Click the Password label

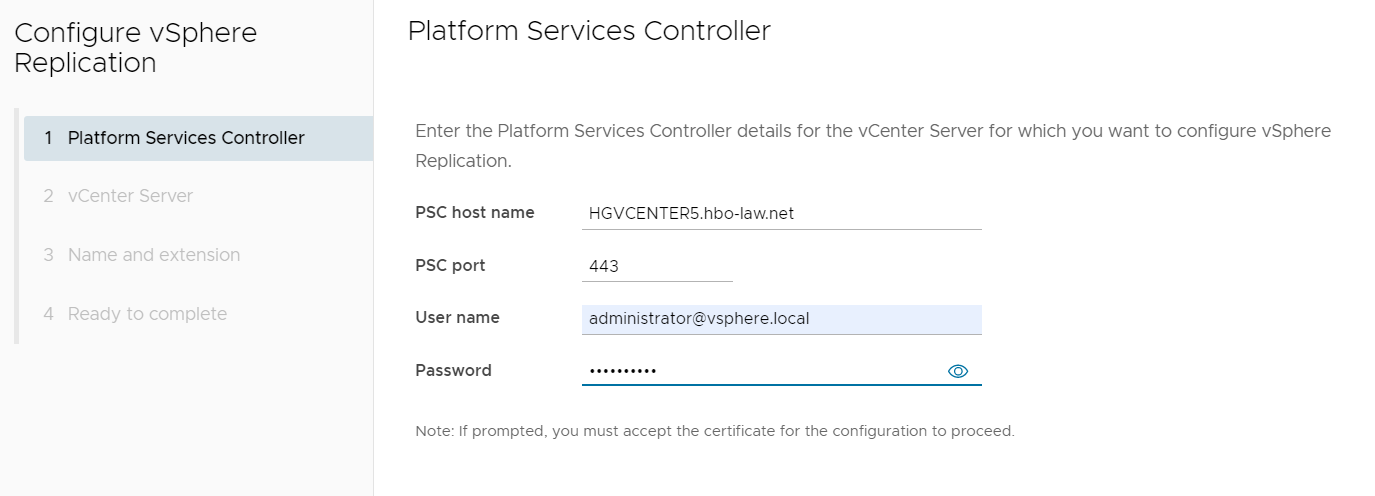[x=453, y=370]
